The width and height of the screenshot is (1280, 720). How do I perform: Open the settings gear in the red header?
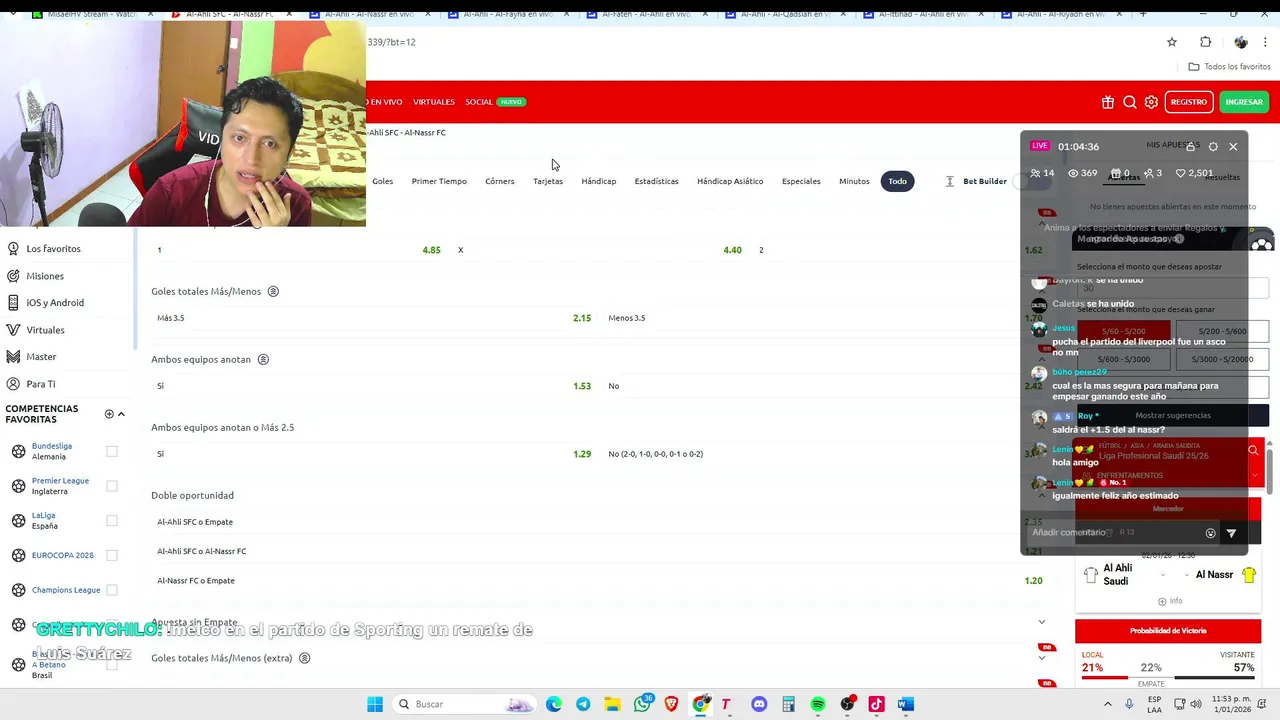(1151, 102)
